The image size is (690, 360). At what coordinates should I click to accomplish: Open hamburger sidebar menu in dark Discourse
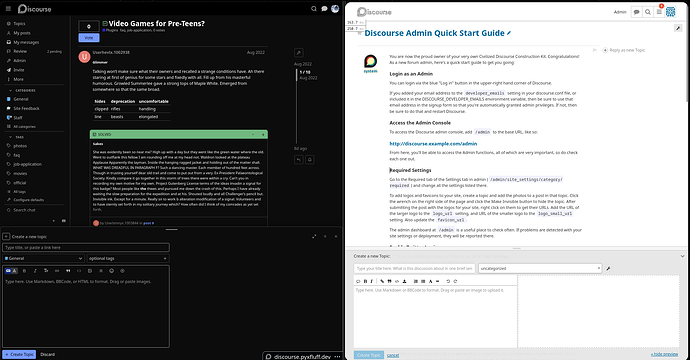point(8,8)
